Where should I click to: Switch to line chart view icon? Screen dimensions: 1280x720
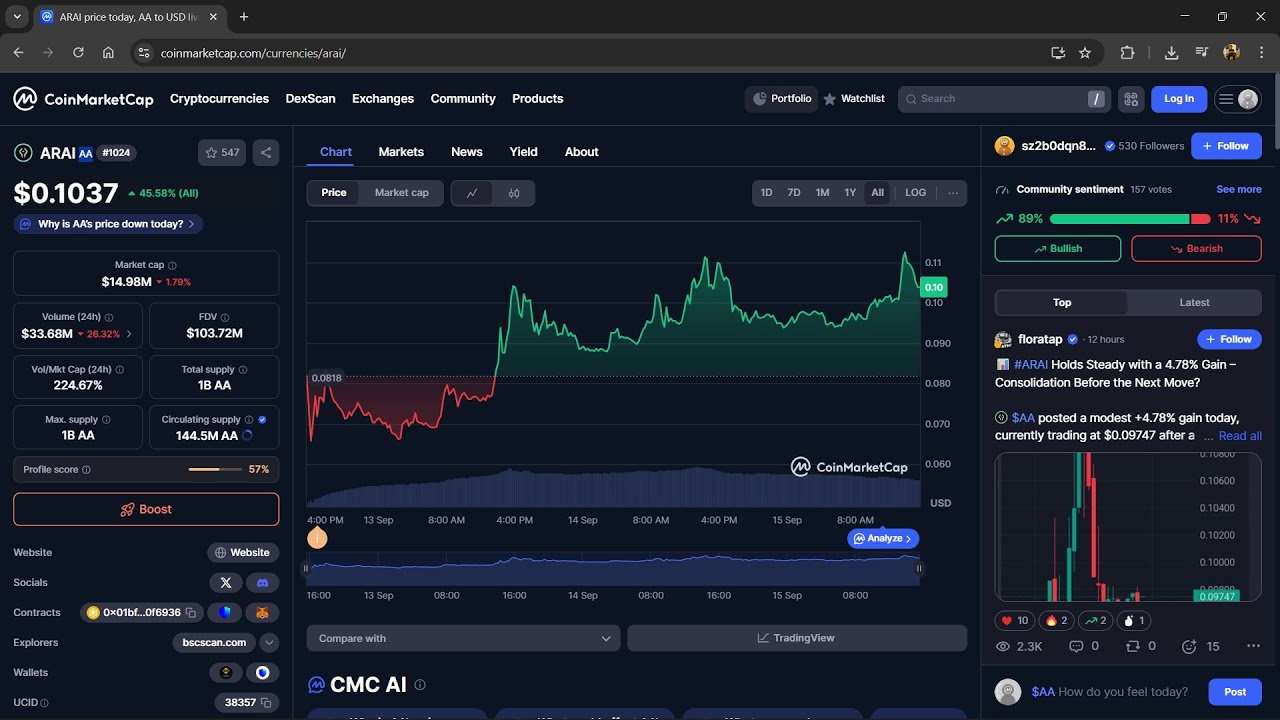point(472,193)
